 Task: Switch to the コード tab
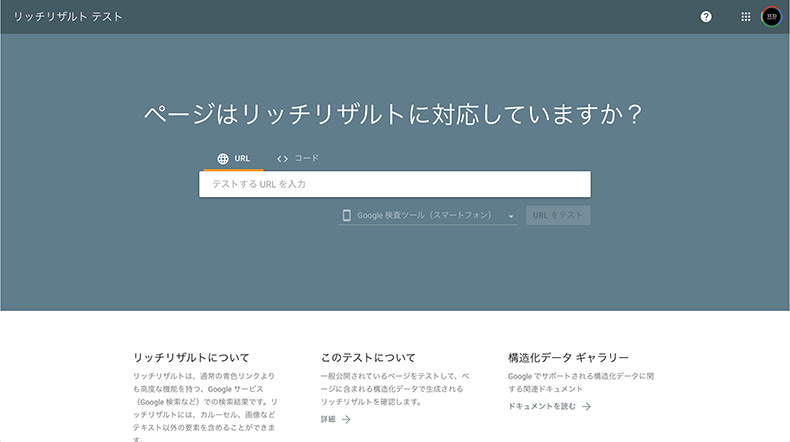[297, 159]
